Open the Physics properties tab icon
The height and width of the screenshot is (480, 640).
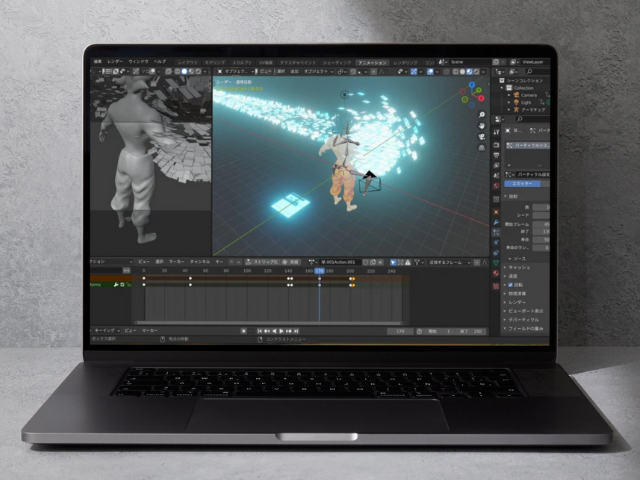pyautogui.click(x=496, y=242)
